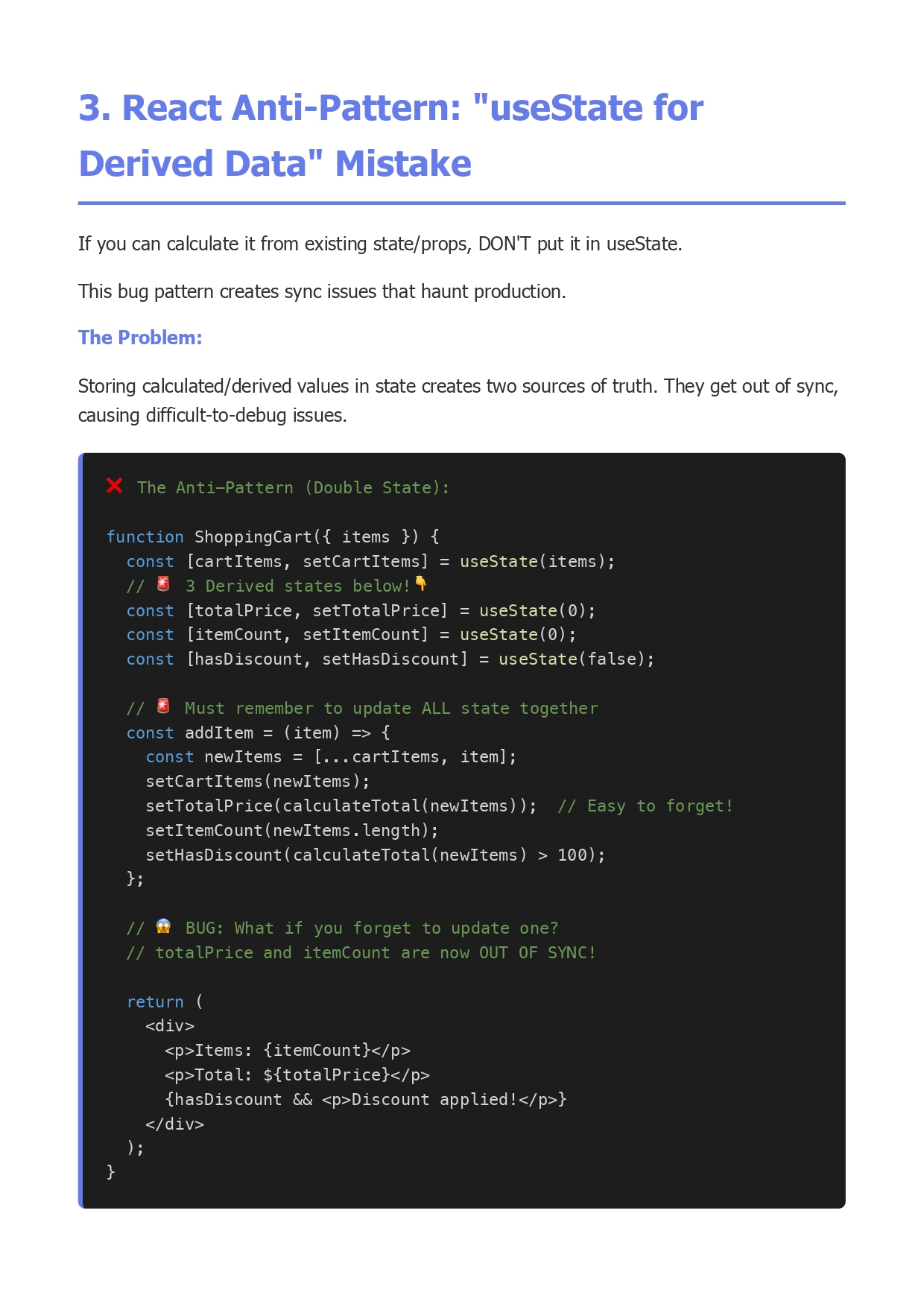Click the setItemCount(newItems.length) line

tap(292, 830)
